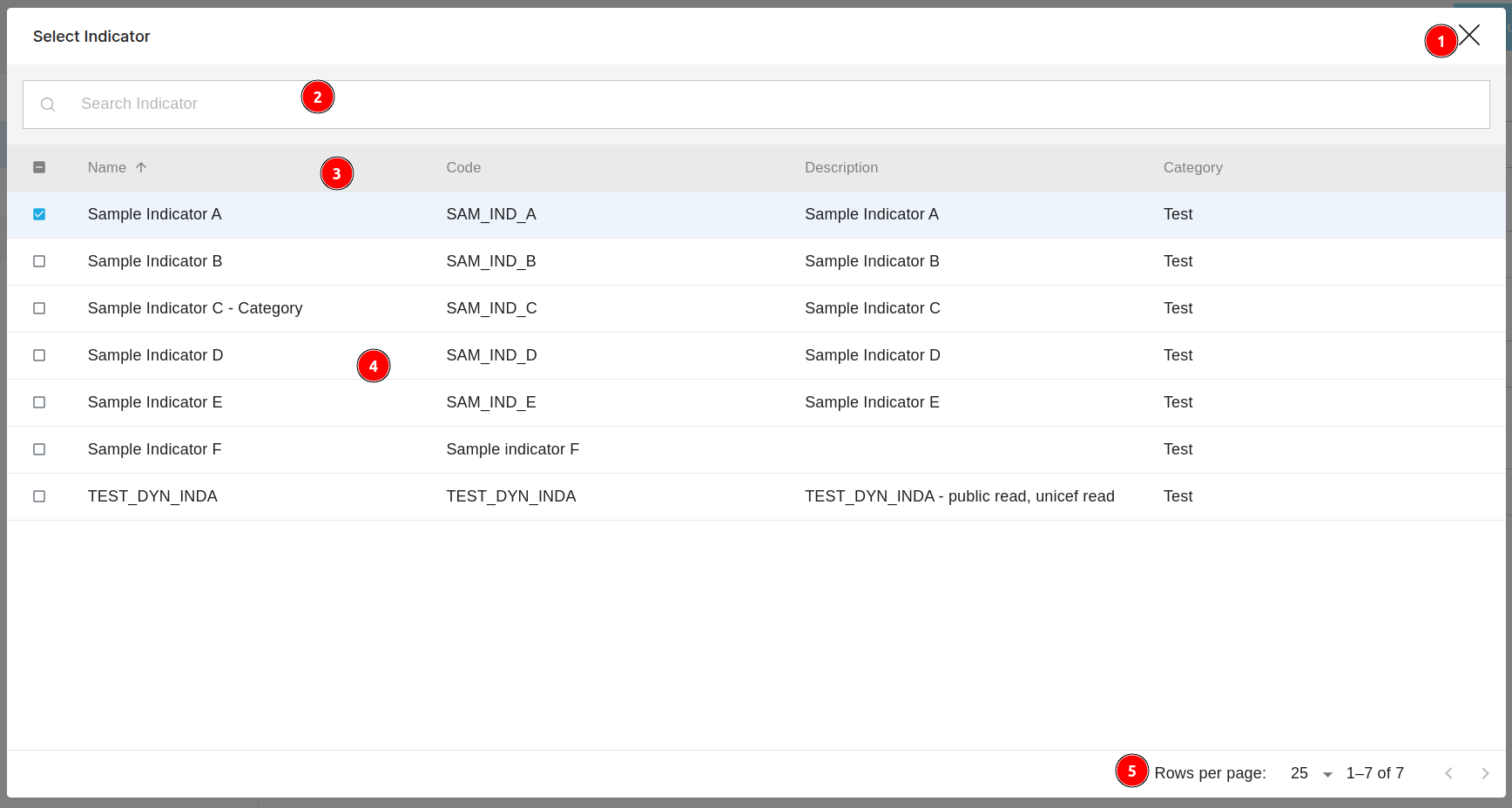Click Test category in SAM_IND_D row
The image size is (1512, 808).
click(x=1178, y=355)
